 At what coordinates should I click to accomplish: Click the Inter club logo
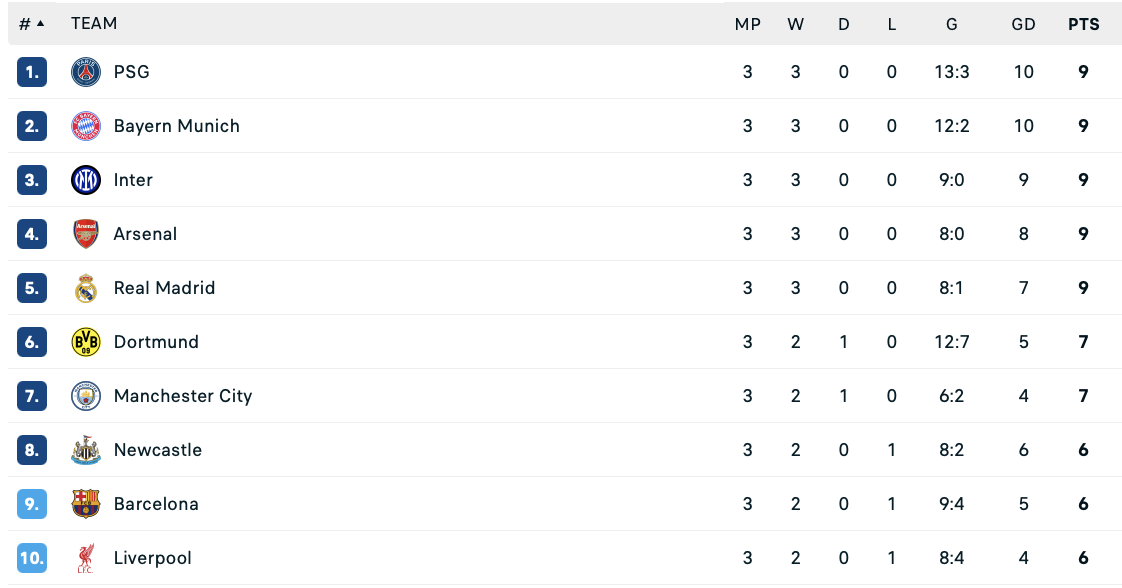[x=86, y=180]
